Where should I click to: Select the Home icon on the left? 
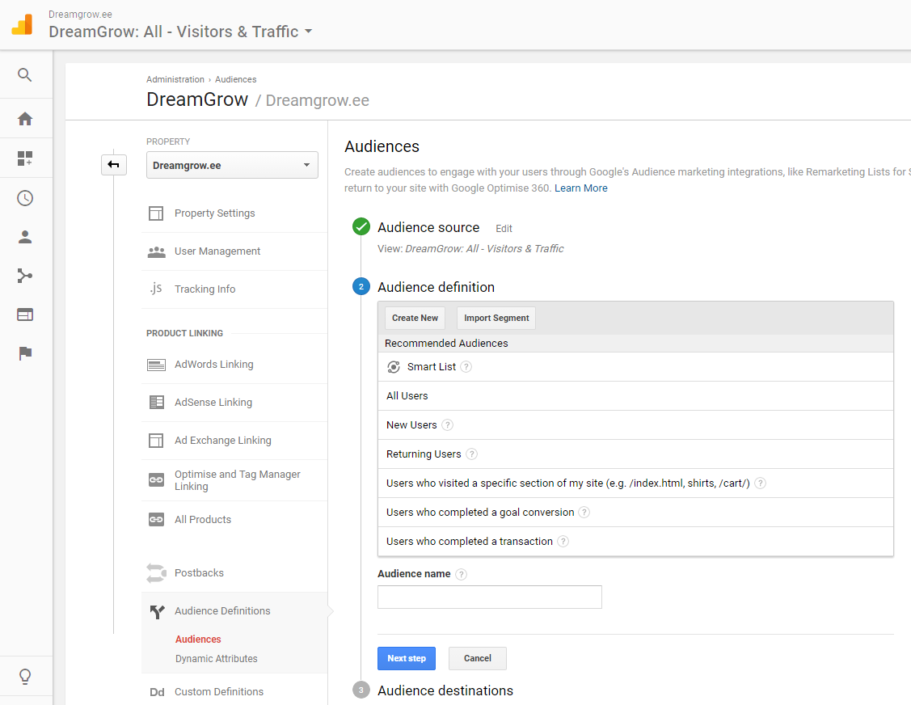coord(26,118)
